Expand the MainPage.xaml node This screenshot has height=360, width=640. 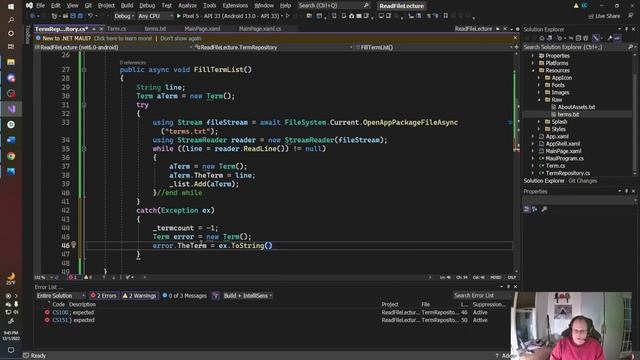[533, 151]
